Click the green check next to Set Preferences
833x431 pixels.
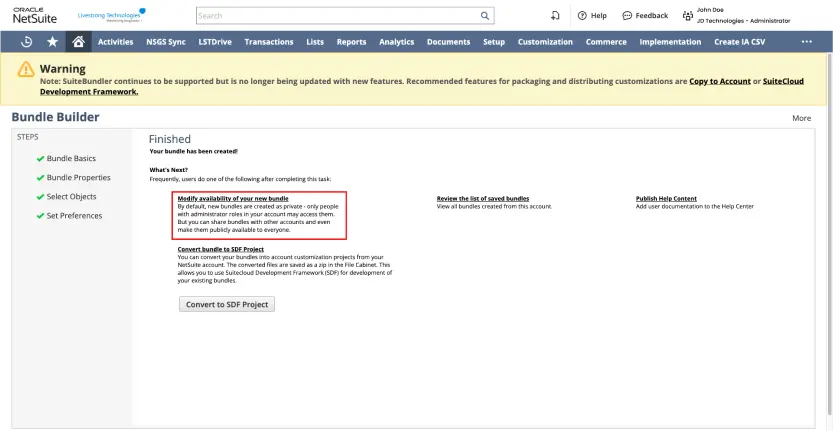pyautogui.click(x=40, y=216)
